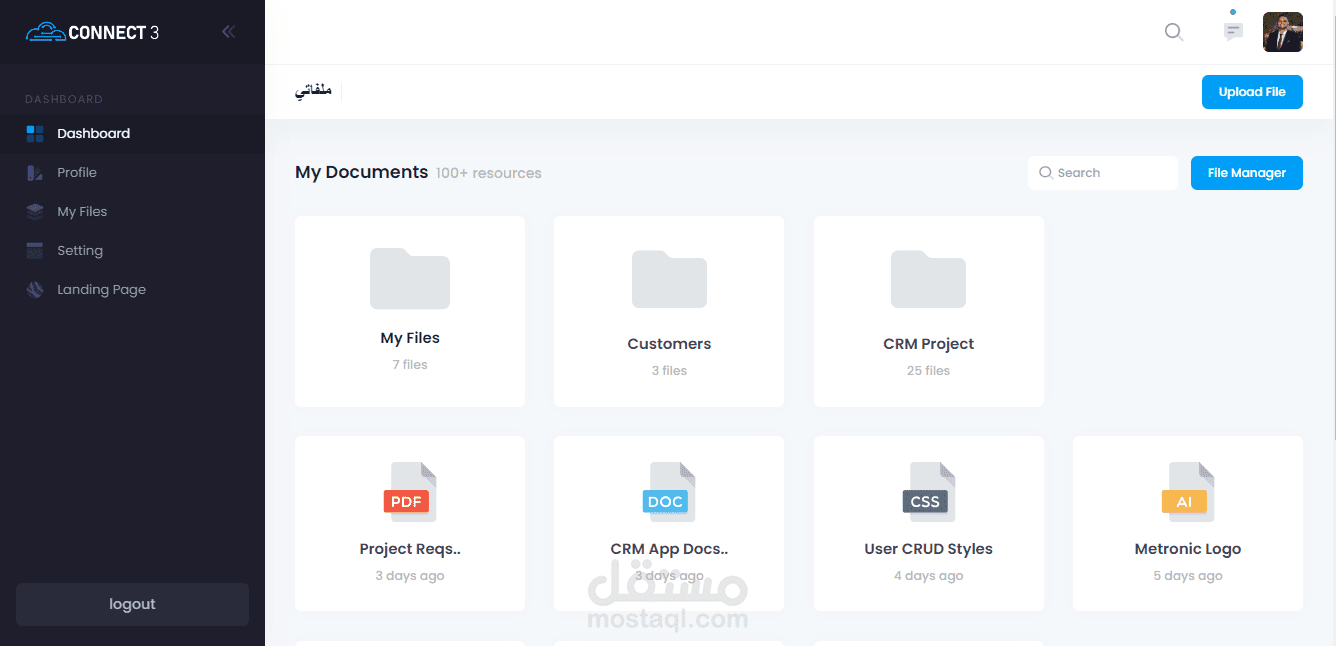Click the Upload File button

click(1252, 92)
